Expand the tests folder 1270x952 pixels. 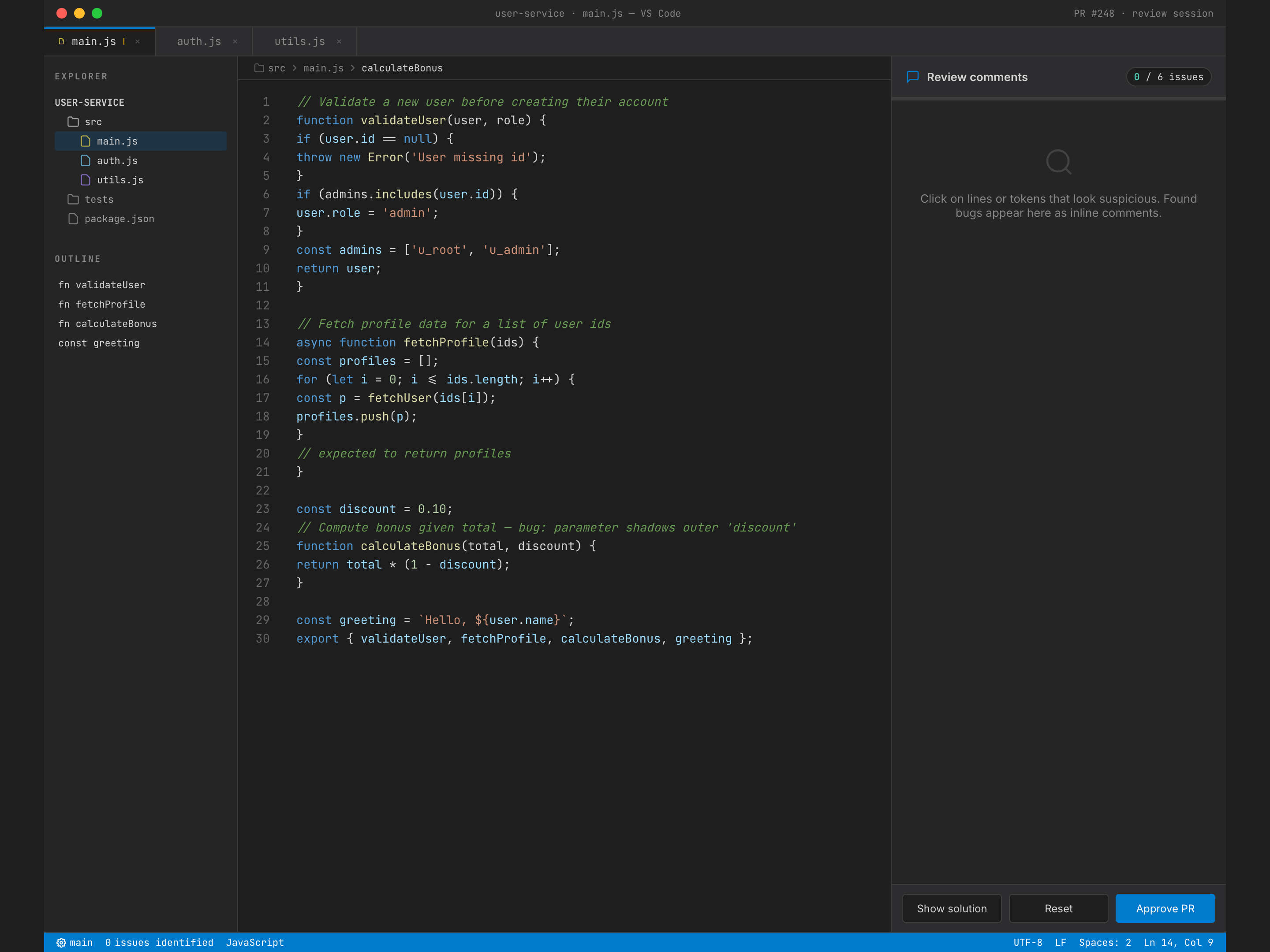141,199
